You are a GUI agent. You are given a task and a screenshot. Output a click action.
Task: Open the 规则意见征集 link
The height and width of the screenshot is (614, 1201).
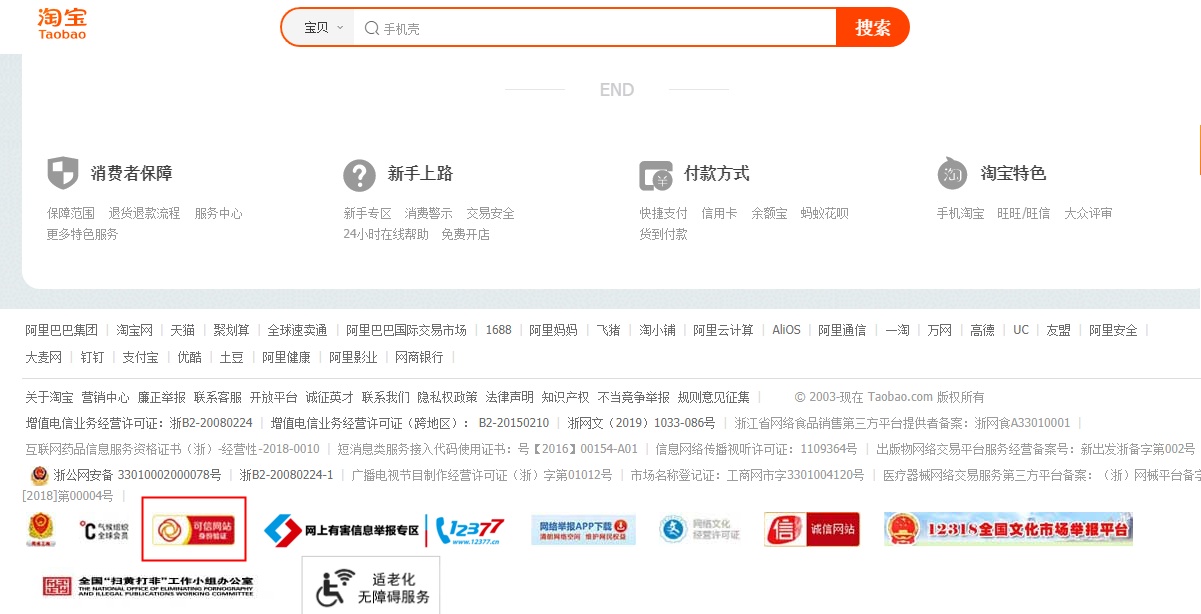[x=713, y=397]
